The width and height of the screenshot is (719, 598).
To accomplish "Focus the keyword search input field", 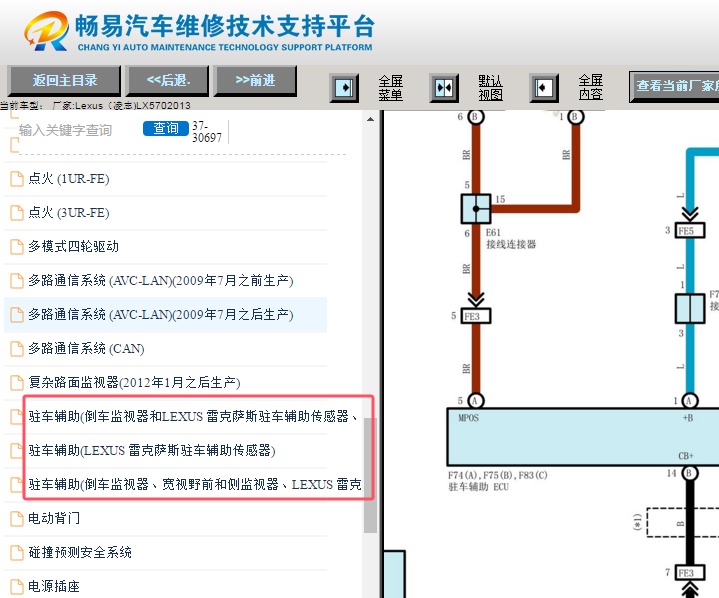I will [x=78, y=130].
